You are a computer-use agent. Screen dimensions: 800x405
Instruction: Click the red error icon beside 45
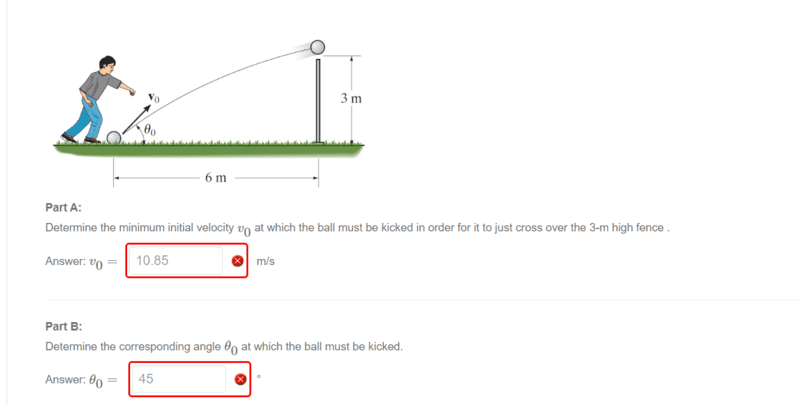[x=240, y=379]
